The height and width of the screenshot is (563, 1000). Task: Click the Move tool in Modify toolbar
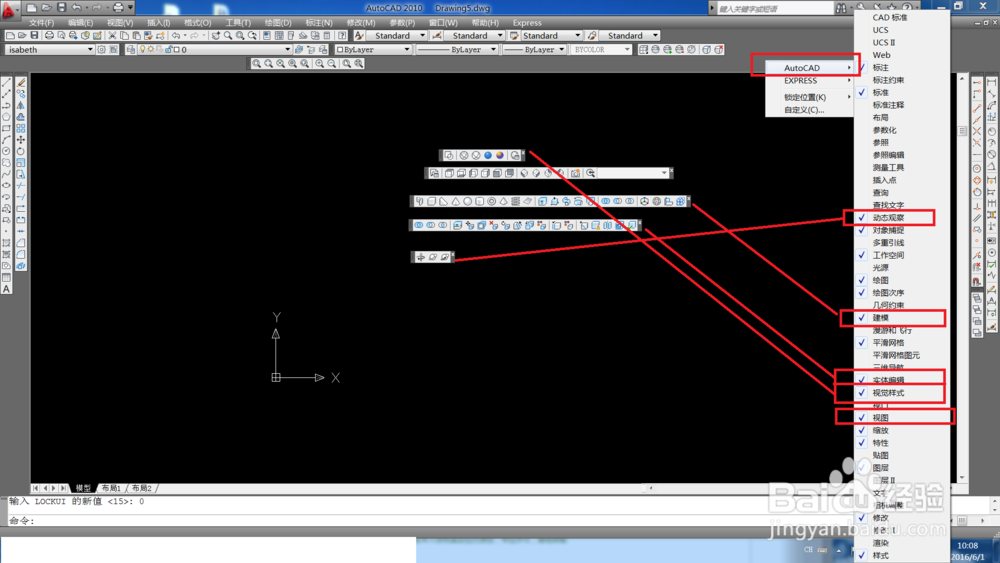click(x=21, y=140)
